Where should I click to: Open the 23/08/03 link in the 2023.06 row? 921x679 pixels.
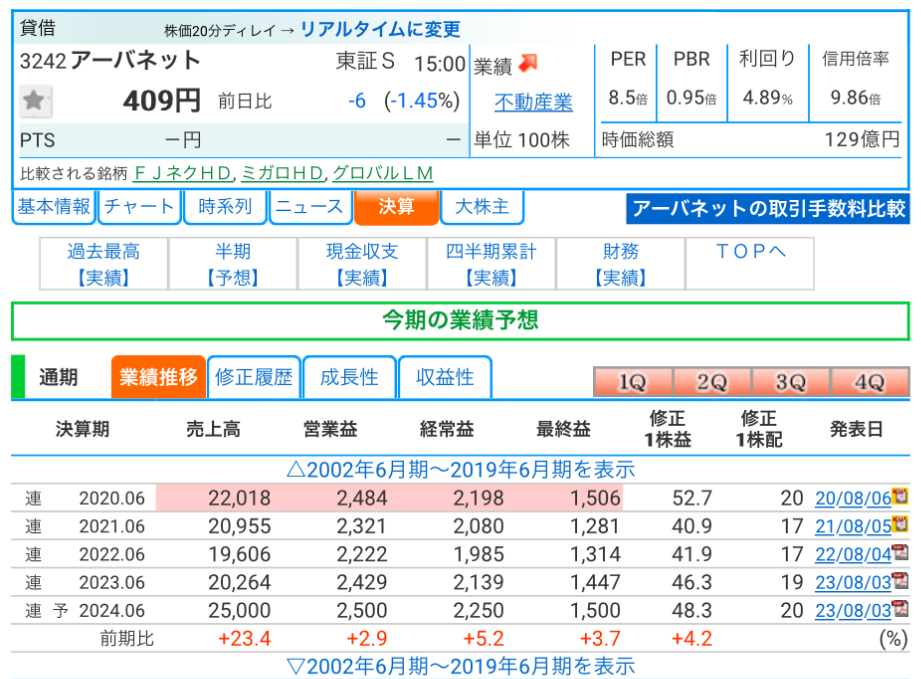pyautogui.click(x=853, y=583)
